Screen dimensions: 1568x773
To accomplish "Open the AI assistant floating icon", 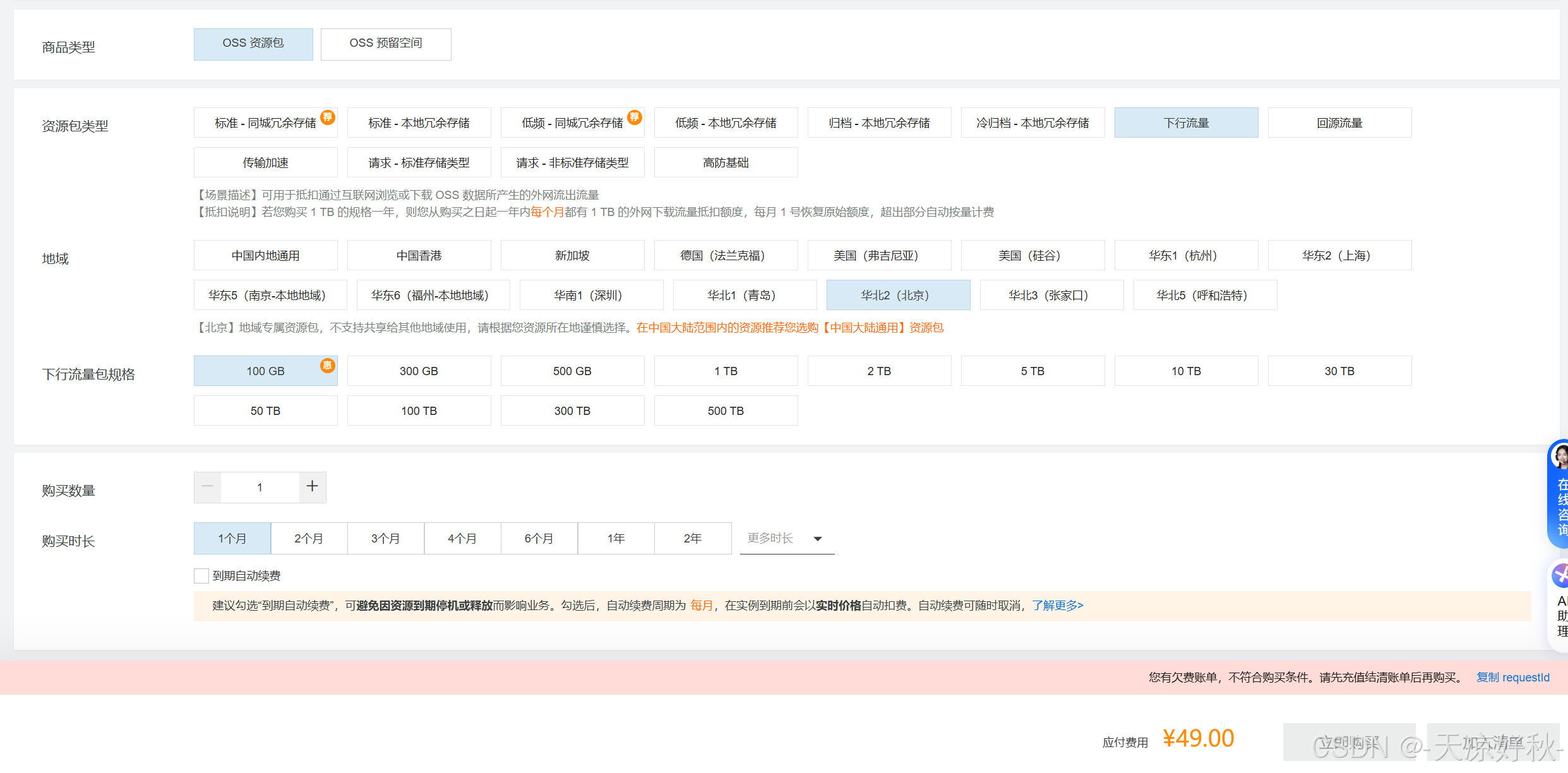I will pos(1560,575).
